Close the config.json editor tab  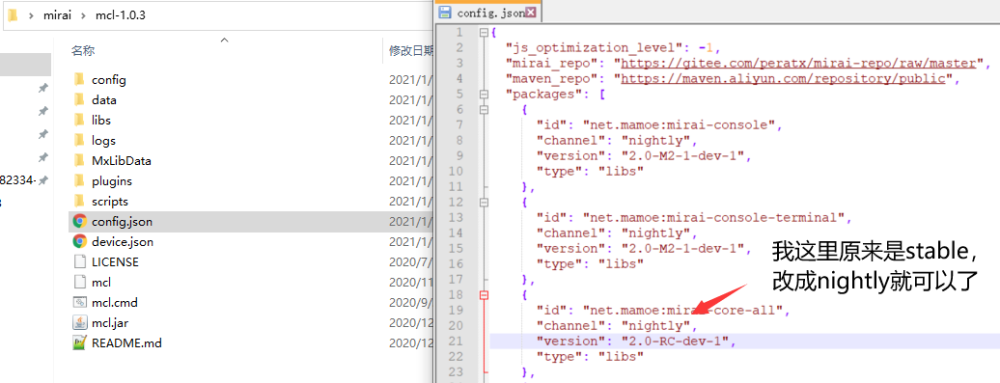coord(530,13)
